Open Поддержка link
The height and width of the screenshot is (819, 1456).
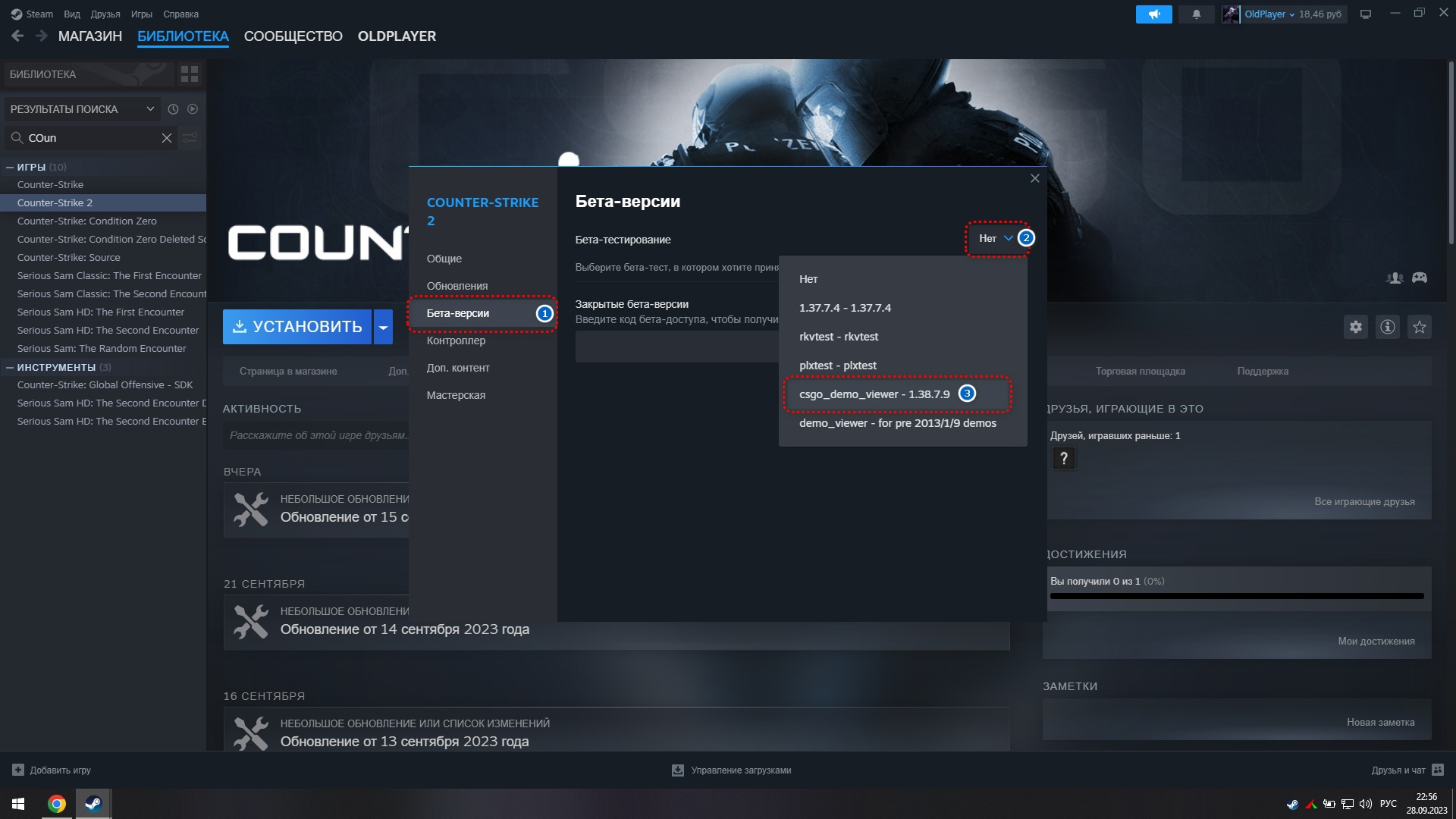[1263, 372]
